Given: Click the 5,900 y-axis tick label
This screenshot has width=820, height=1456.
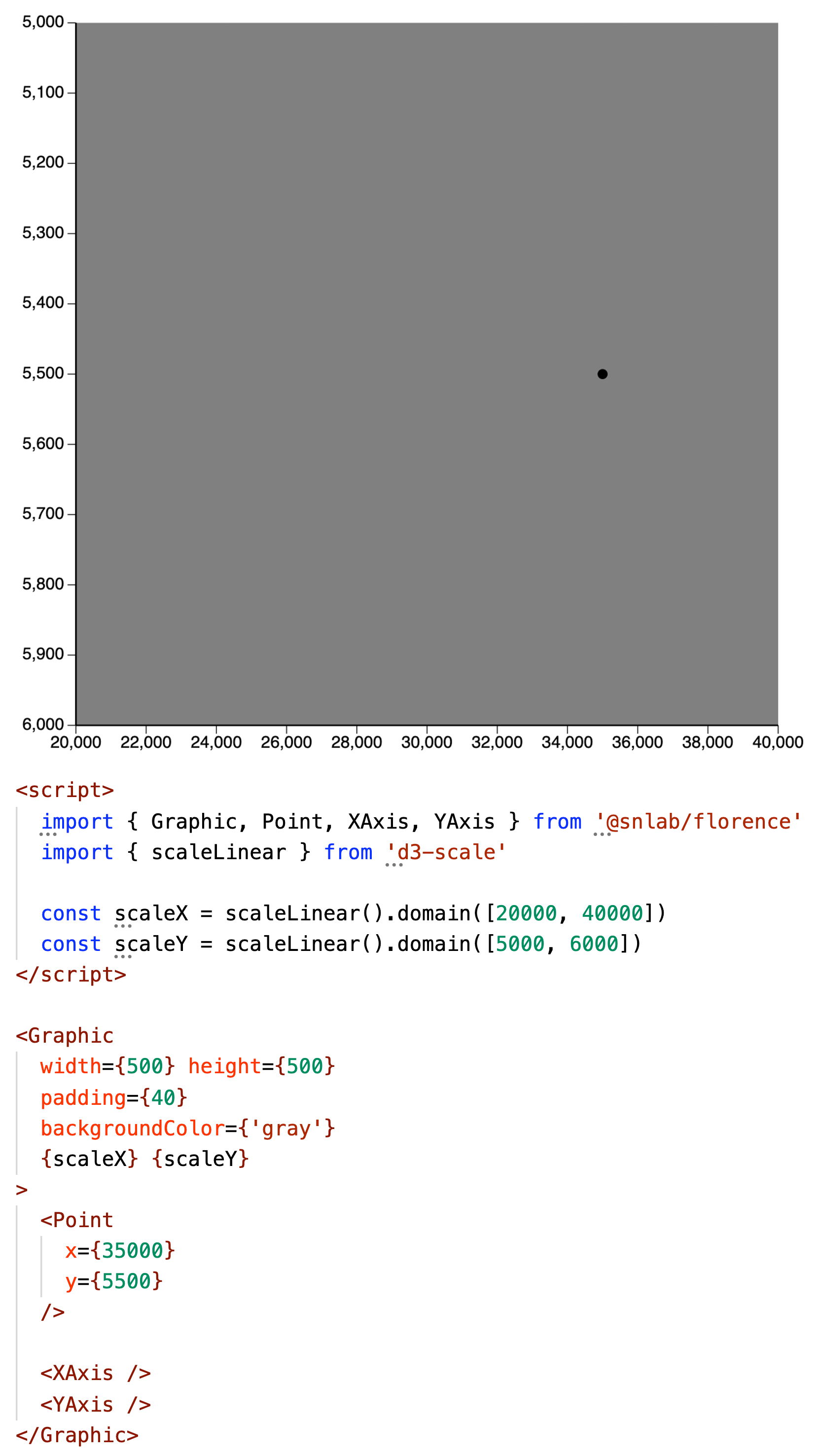Looking at the screenshot, I should (43, 654).
